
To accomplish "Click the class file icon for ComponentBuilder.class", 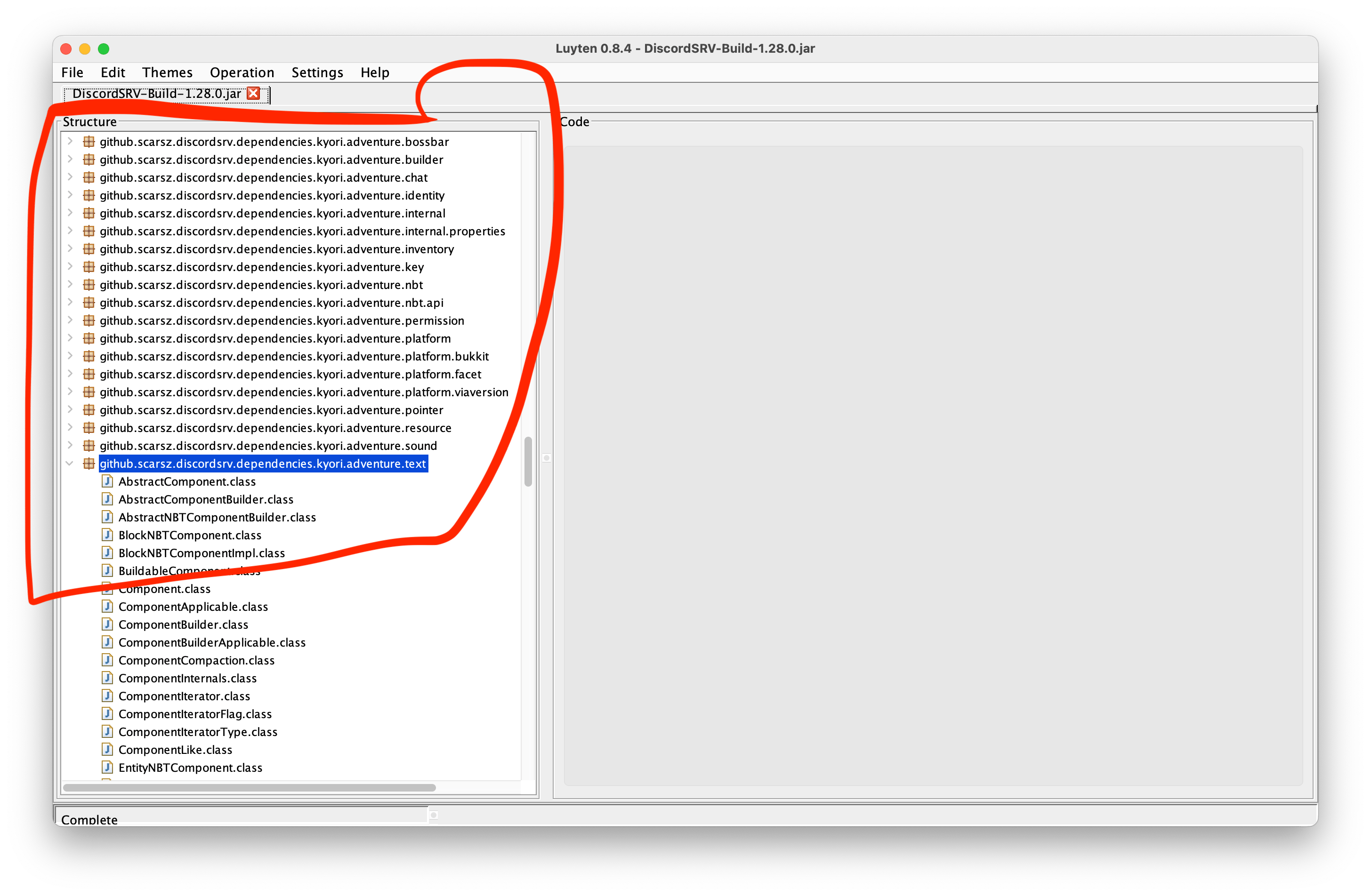I will click(x=107, y=624).
